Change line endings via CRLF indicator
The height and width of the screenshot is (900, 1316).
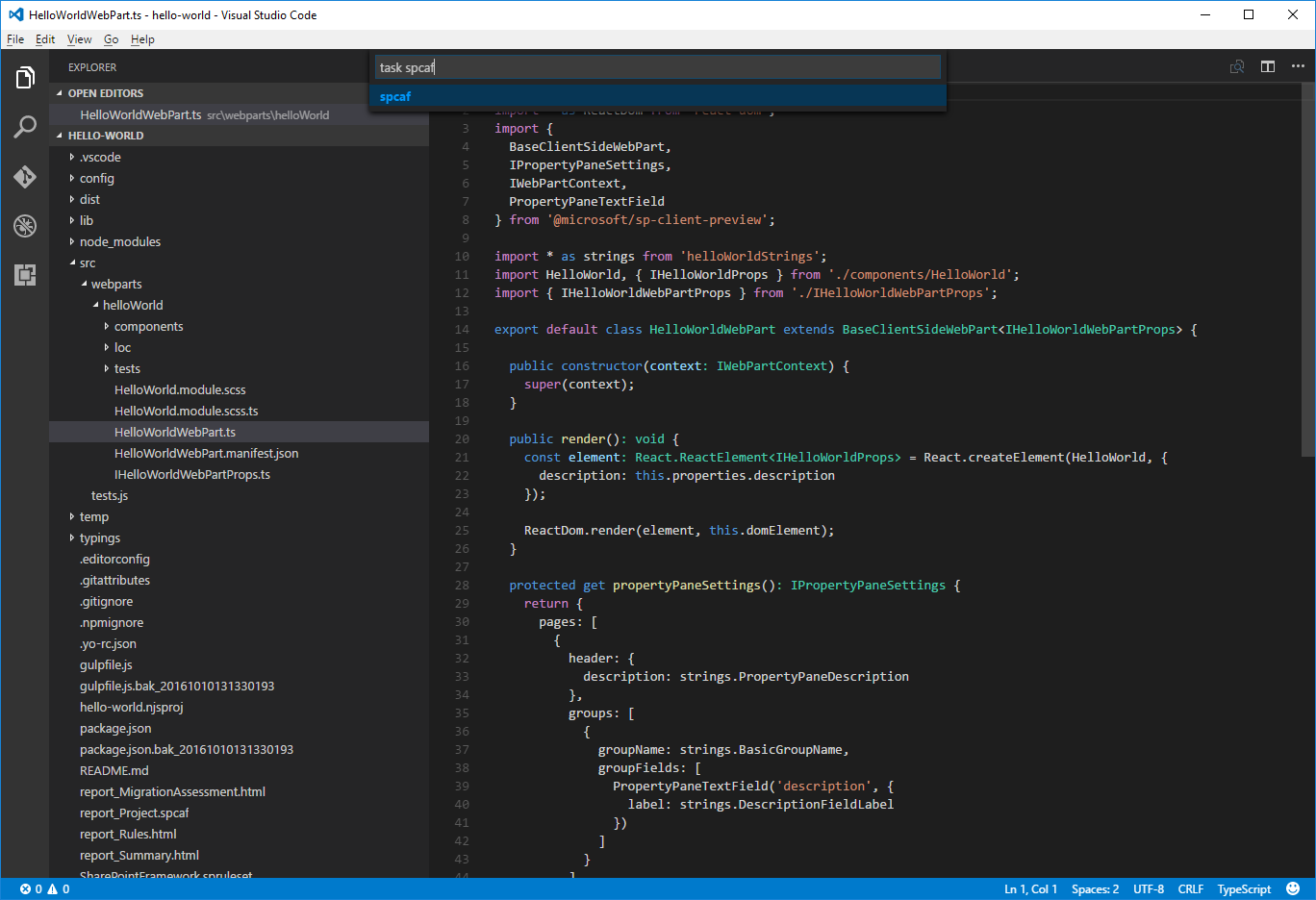coord(1191,889)
